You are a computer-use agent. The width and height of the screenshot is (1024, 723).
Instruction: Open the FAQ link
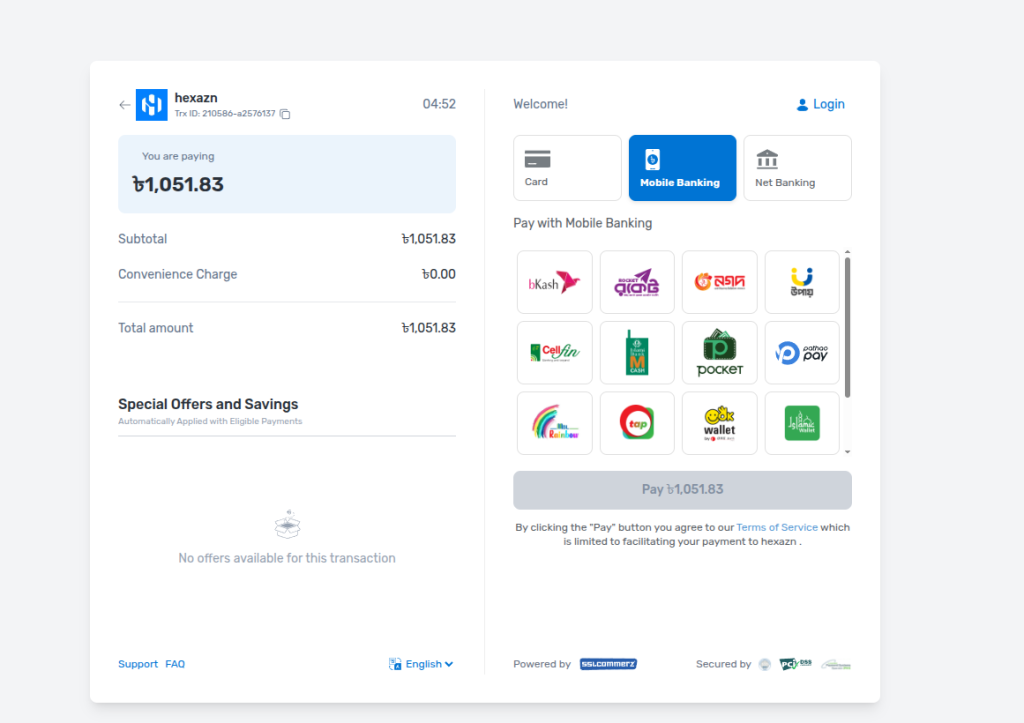point(175,664)
